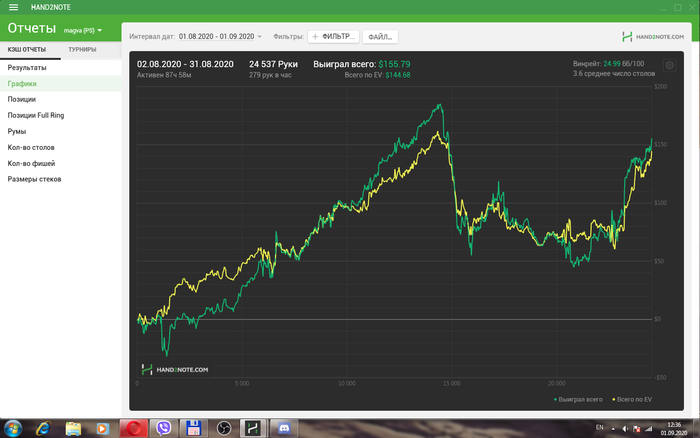Click the EN language indicator in the tray
Viewport: 700px width, 438px height.
(600, 428)
